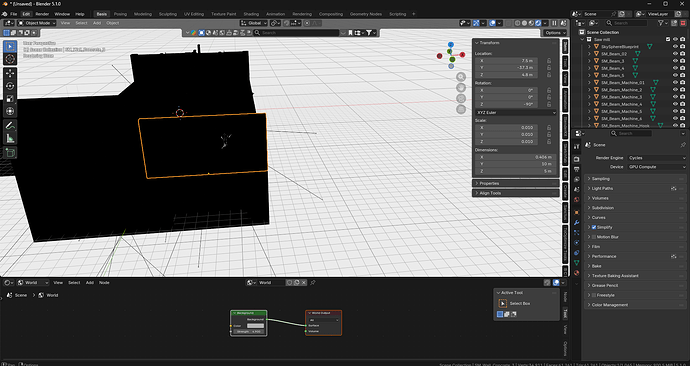Open the File menu

tap(14, 14)
